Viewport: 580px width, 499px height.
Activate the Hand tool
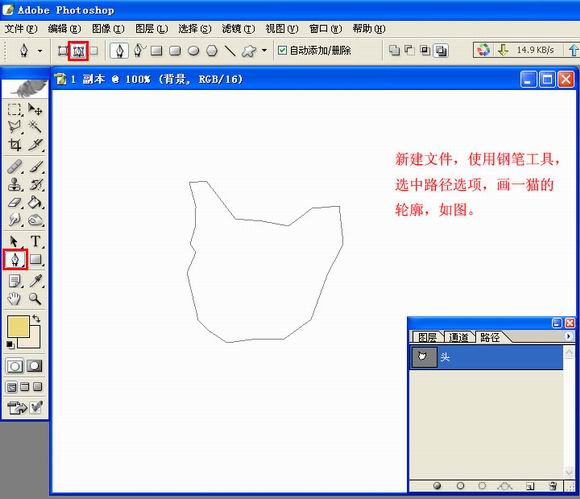[14, 299]
